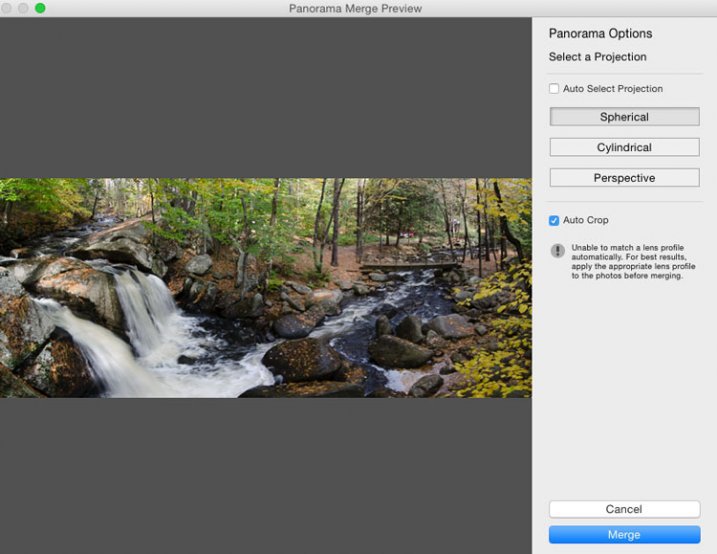Uncheck the Auto Crop checkbox
717x554 pixels.
(554, 220)
